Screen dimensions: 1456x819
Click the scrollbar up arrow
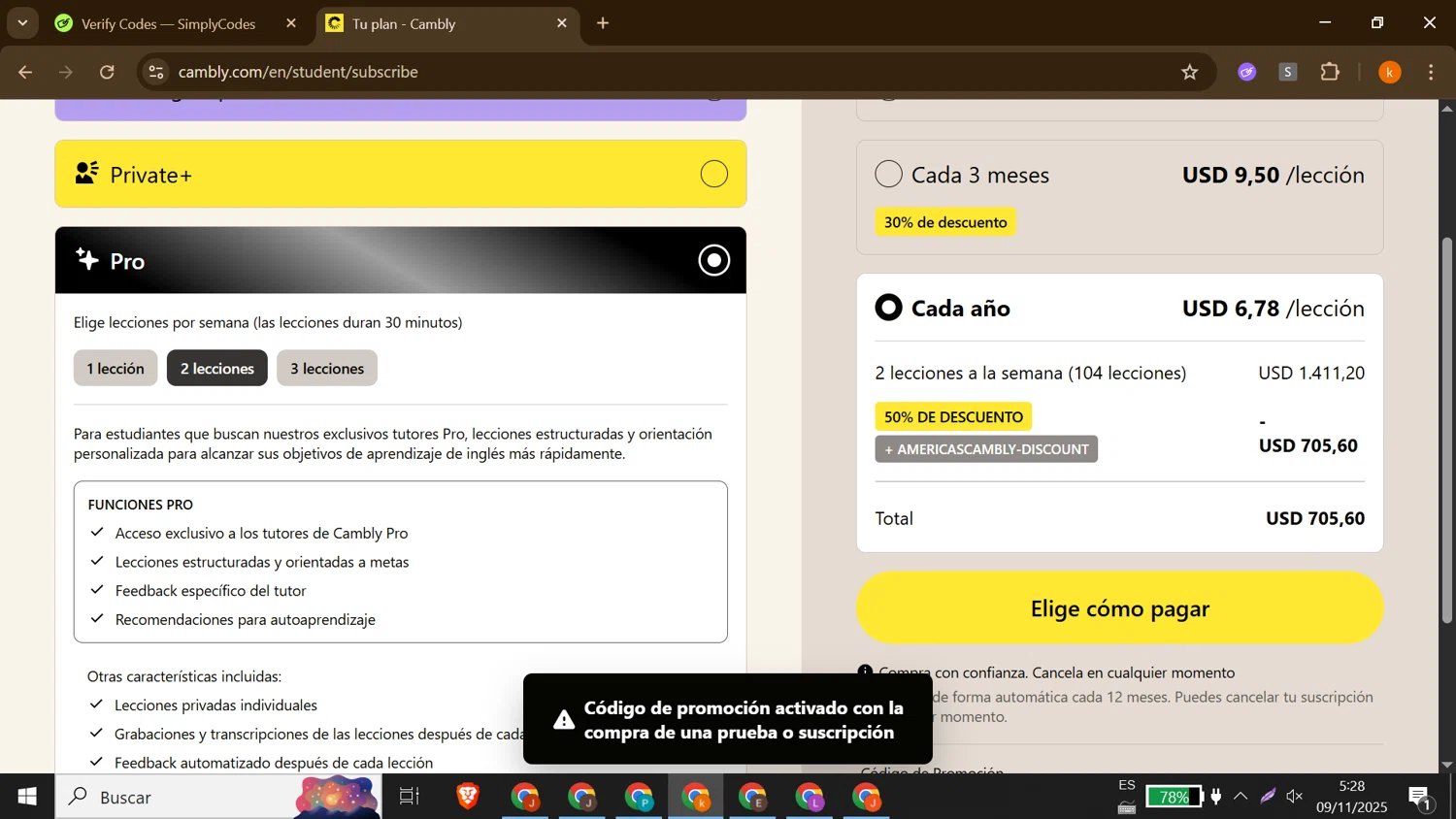pos(1446,108)
